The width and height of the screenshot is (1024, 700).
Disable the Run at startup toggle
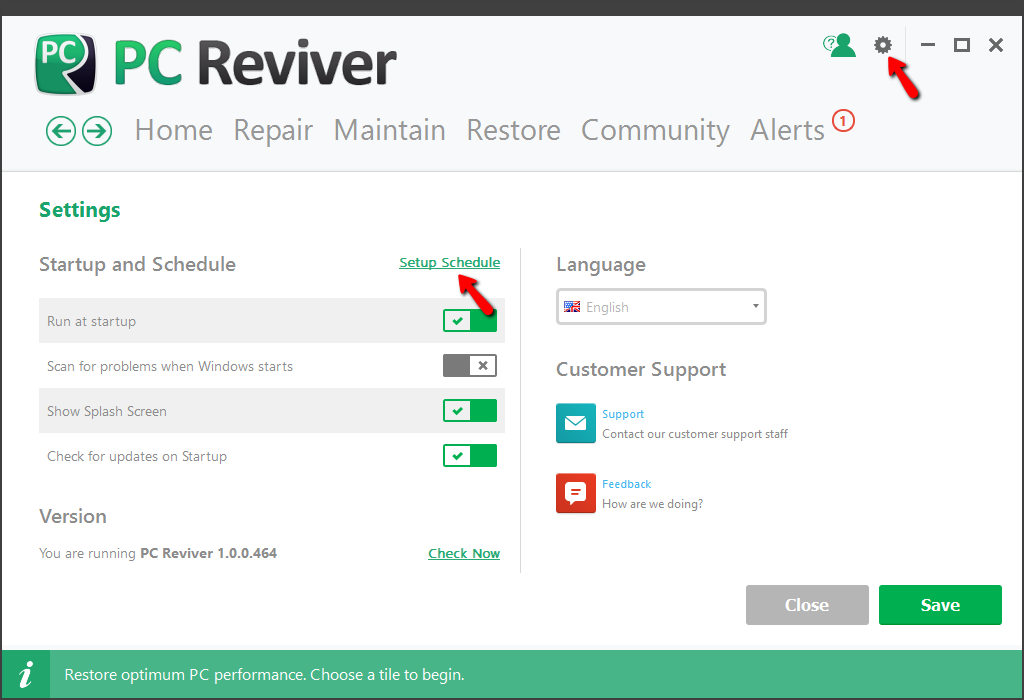470,321
